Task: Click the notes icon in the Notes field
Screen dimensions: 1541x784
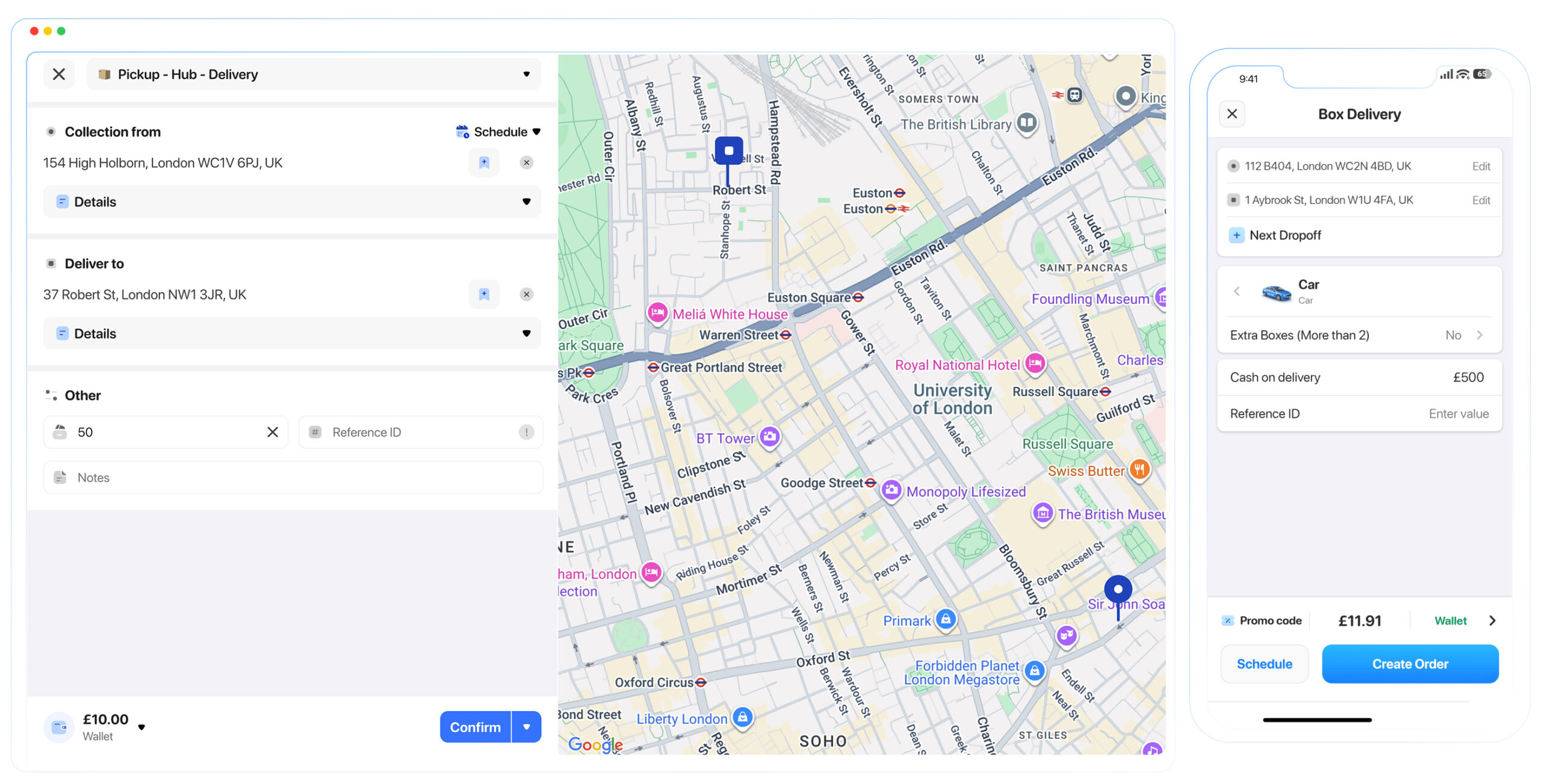Action: (60, 477)
